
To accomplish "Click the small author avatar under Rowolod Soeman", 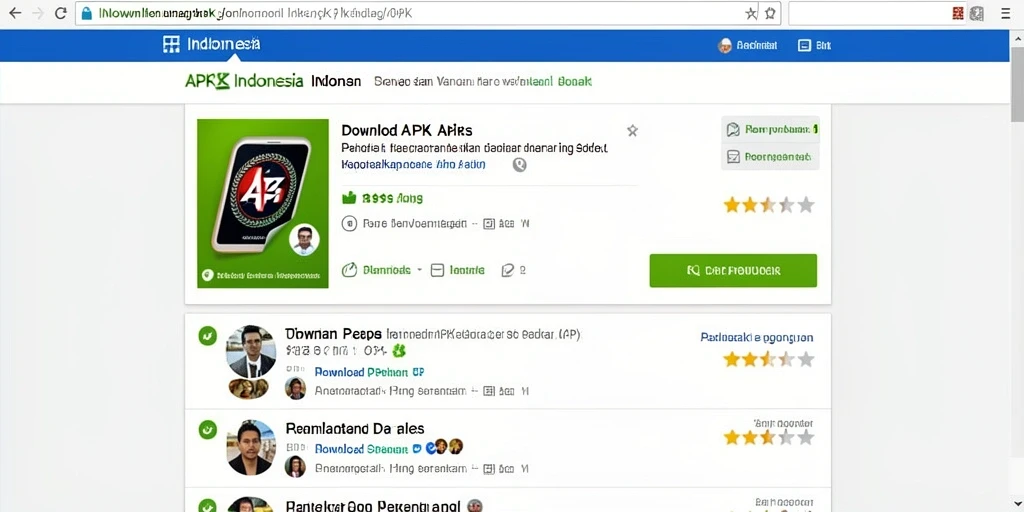I will click(295, 466).
